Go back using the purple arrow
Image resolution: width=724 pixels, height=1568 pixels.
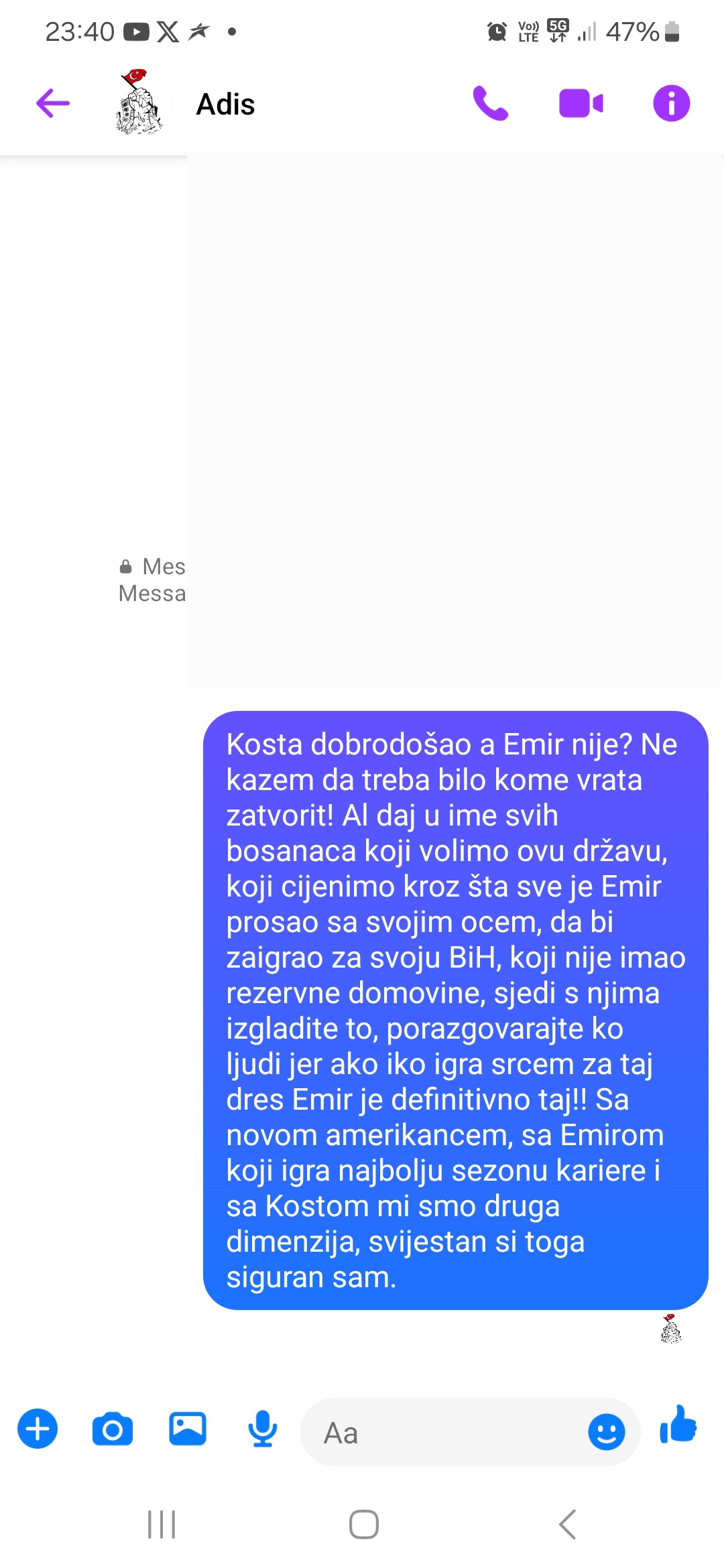pyautogui.click(x=53, y=103)
